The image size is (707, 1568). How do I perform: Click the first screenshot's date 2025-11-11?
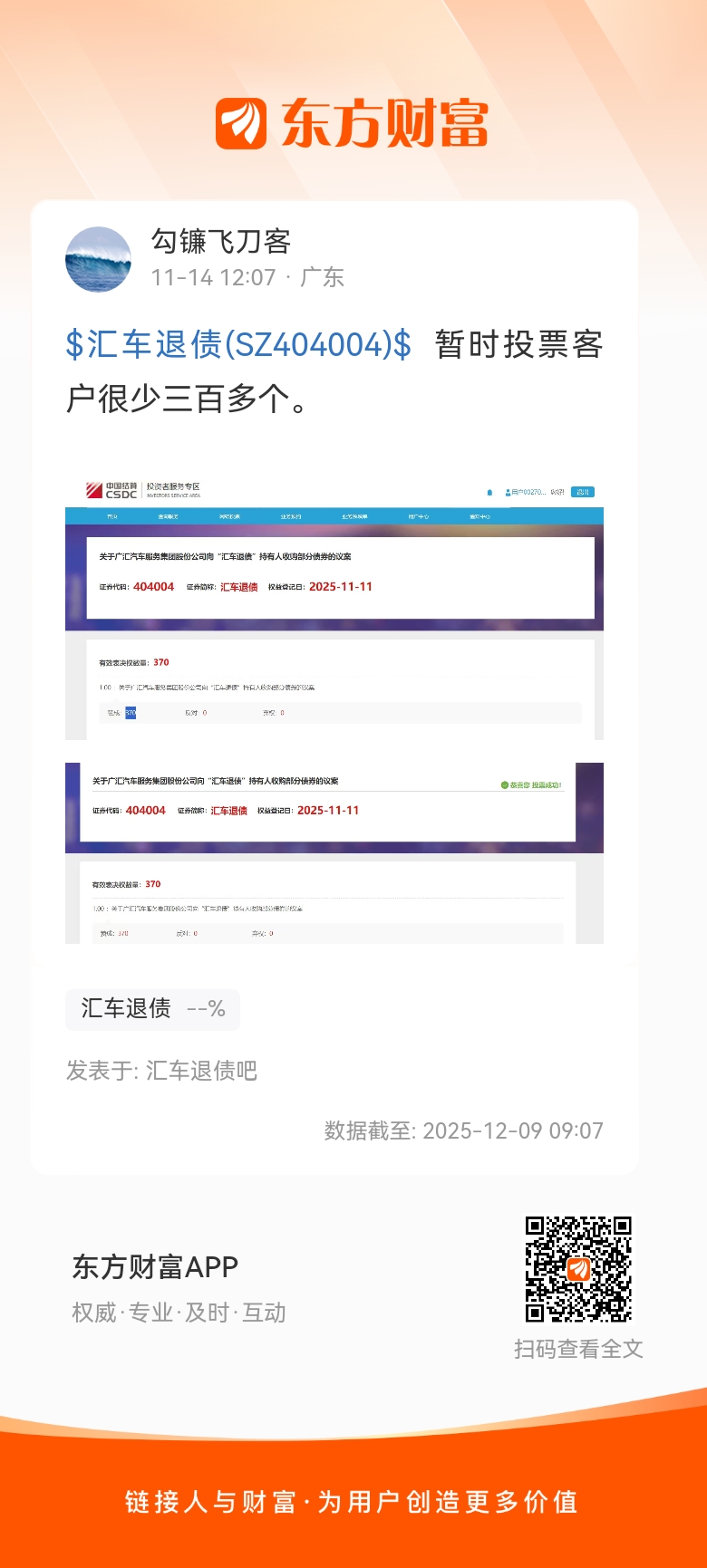tap(341, 587)
